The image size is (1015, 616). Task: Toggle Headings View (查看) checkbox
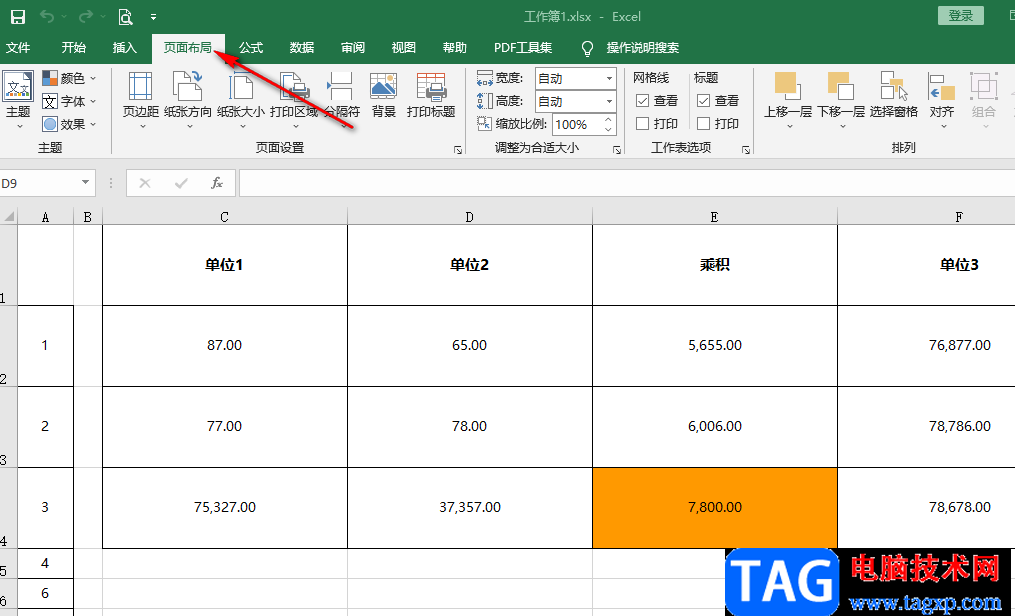704,100
